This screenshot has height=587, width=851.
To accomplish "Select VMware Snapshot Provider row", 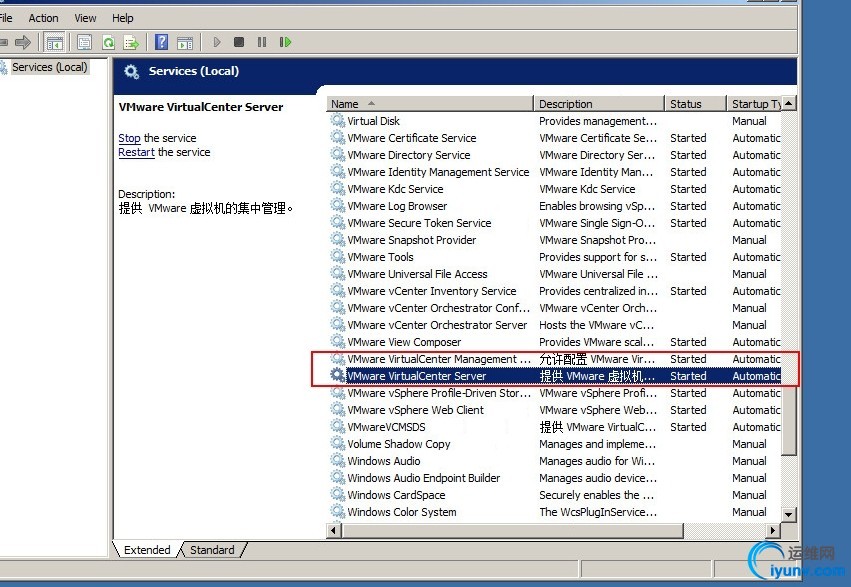I will [x=555, y=240].
